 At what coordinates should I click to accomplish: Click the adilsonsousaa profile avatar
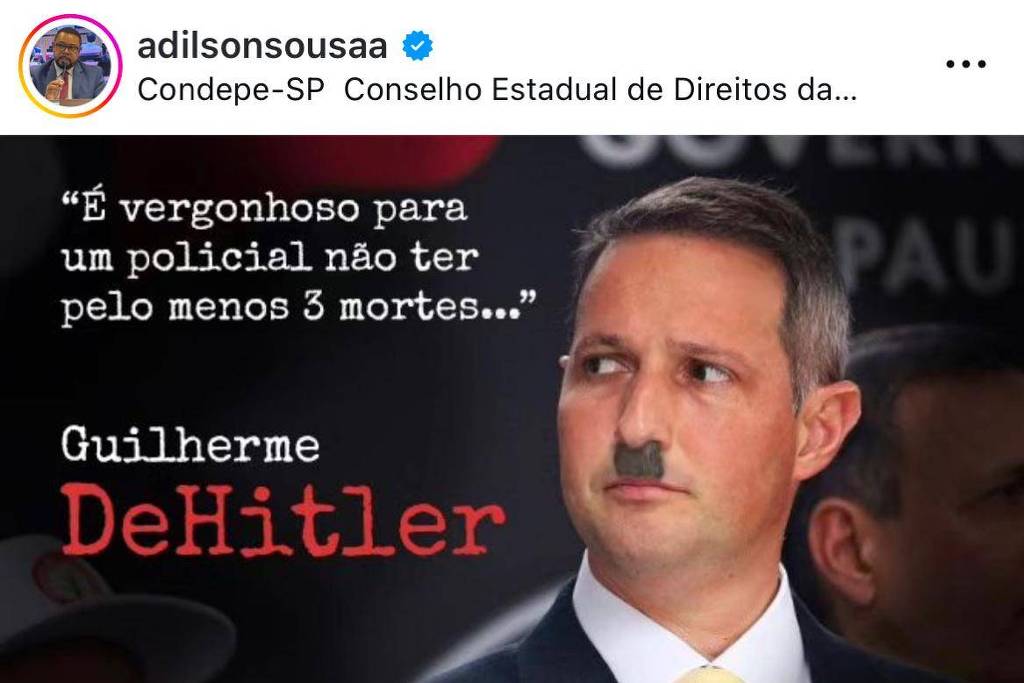point(70,65)
